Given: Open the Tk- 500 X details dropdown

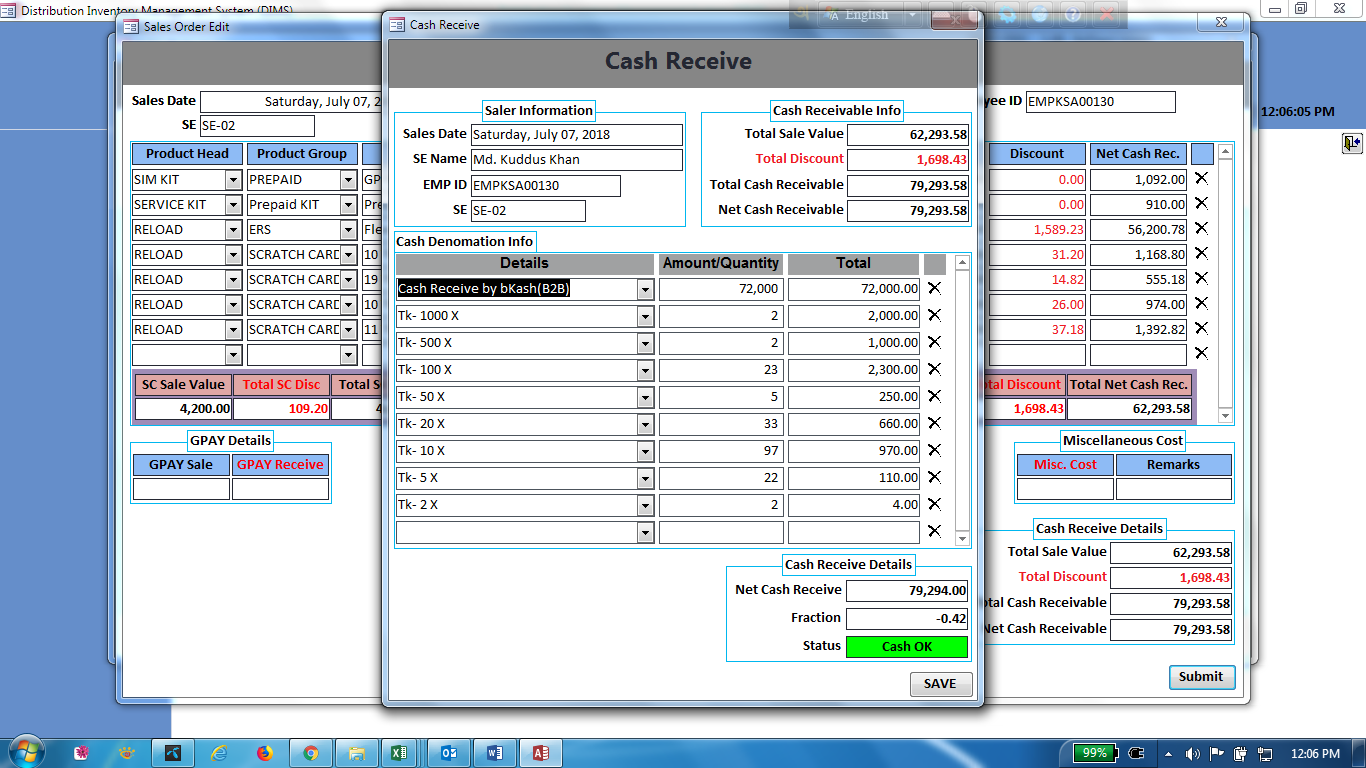Looking at the screenshot, I should tap(646, 343).
